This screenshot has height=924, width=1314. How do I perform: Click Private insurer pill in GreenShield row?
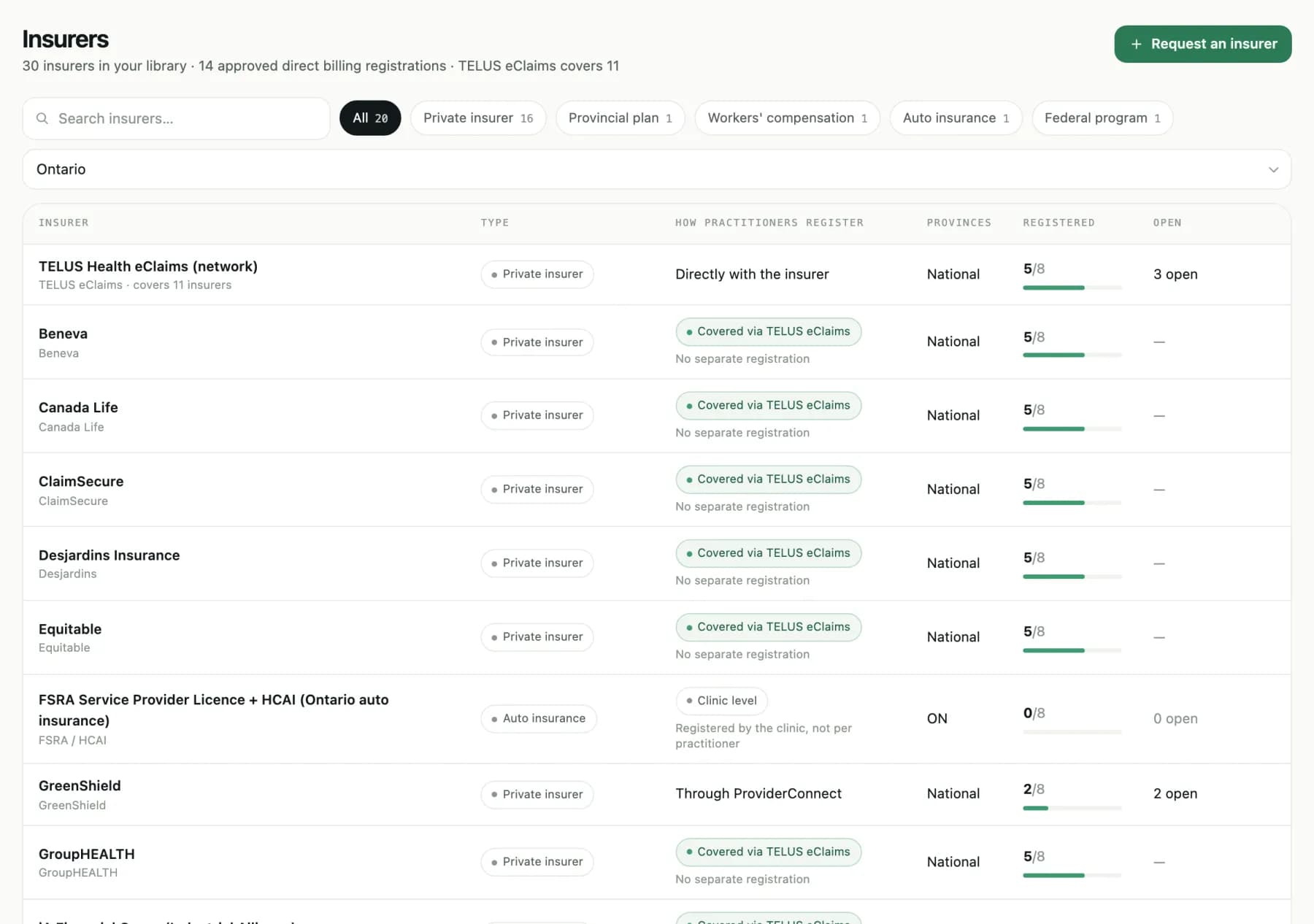click(537, 794)
